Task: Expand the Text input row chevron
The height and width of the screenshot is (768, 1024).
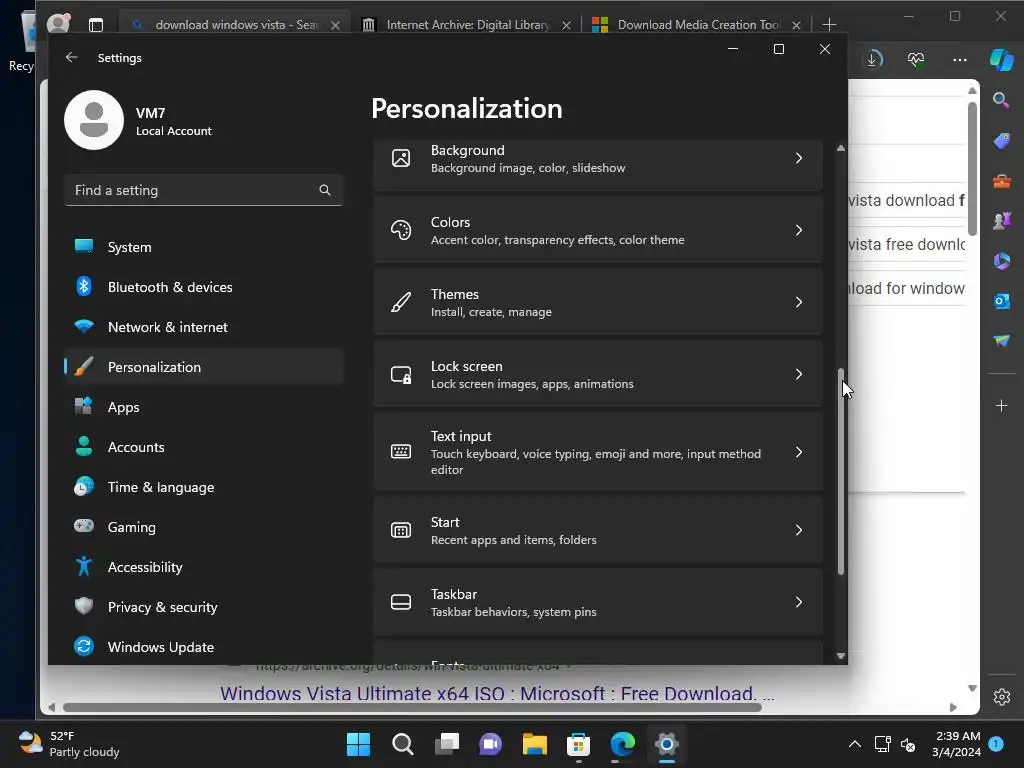Action: [x=799, y=452]
